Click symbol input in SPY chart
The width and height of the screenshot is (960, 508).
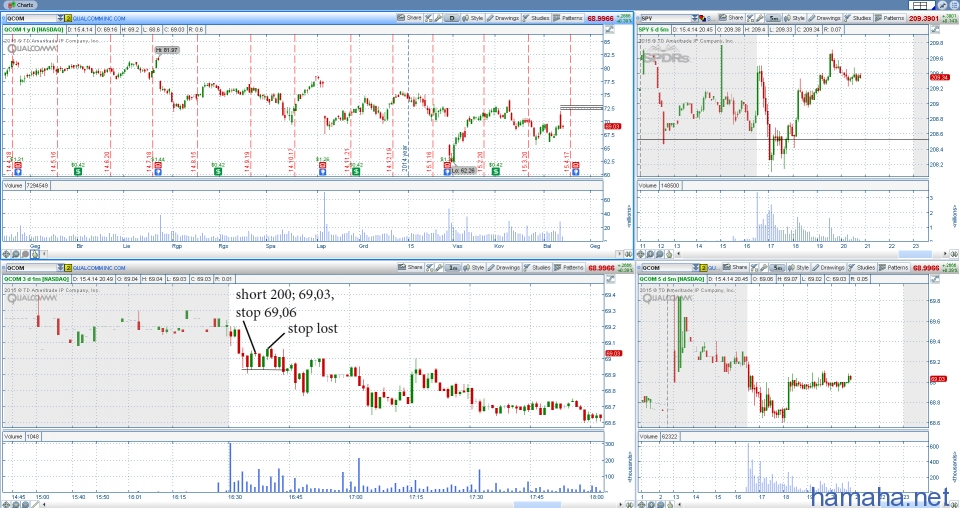pyautogui.click(x=666, y=19)
